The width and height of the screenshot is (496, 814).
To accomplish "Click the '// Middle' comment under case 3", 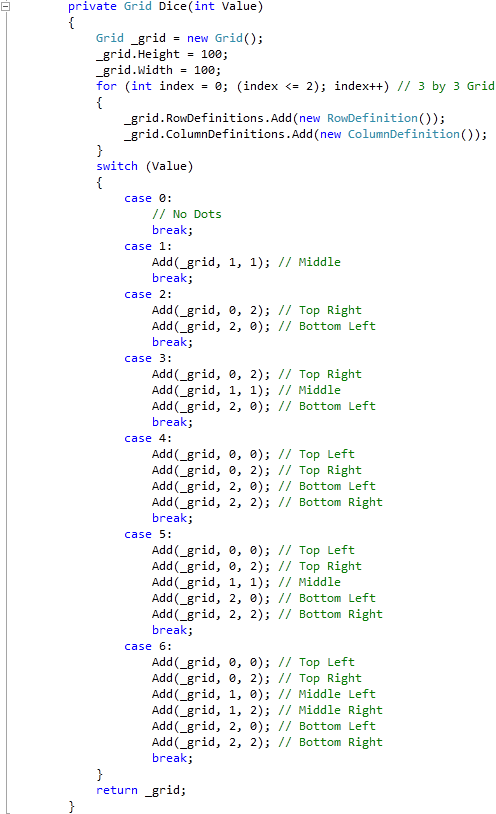I will 310,390.
